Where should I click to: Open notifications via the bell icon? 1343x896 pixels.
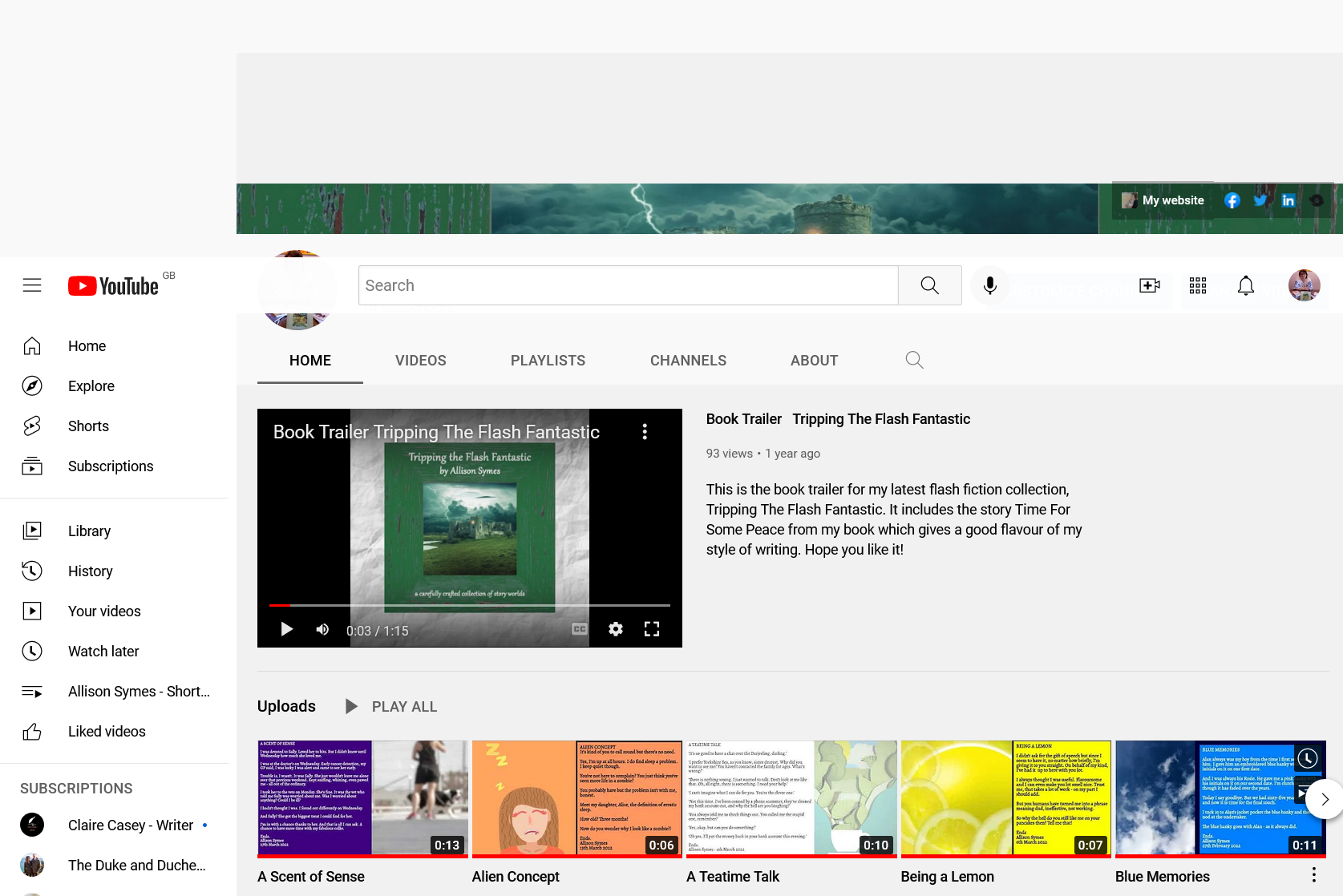click(1246, 285)
